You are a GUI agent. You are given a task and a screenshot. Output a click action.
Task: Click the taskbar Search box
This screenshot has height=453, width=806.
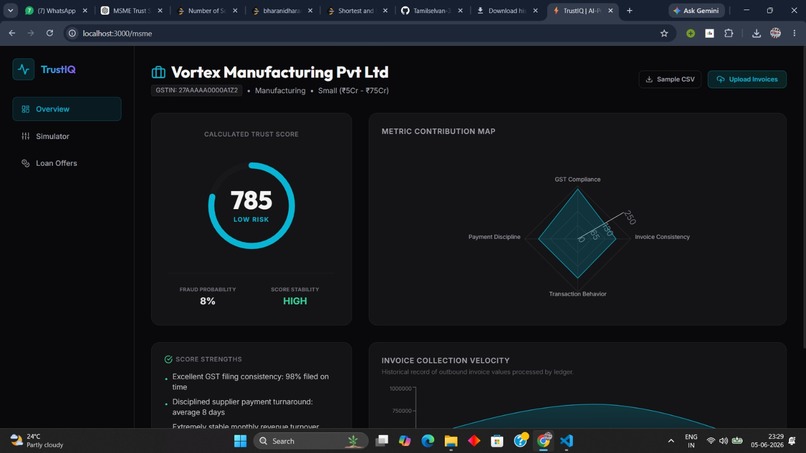click(x=312, y=441)
